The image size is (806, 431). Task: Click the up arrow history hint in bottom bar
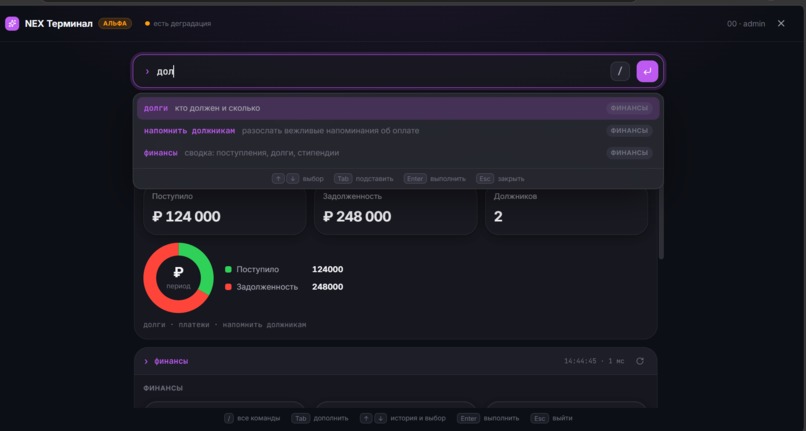(366, 418)
